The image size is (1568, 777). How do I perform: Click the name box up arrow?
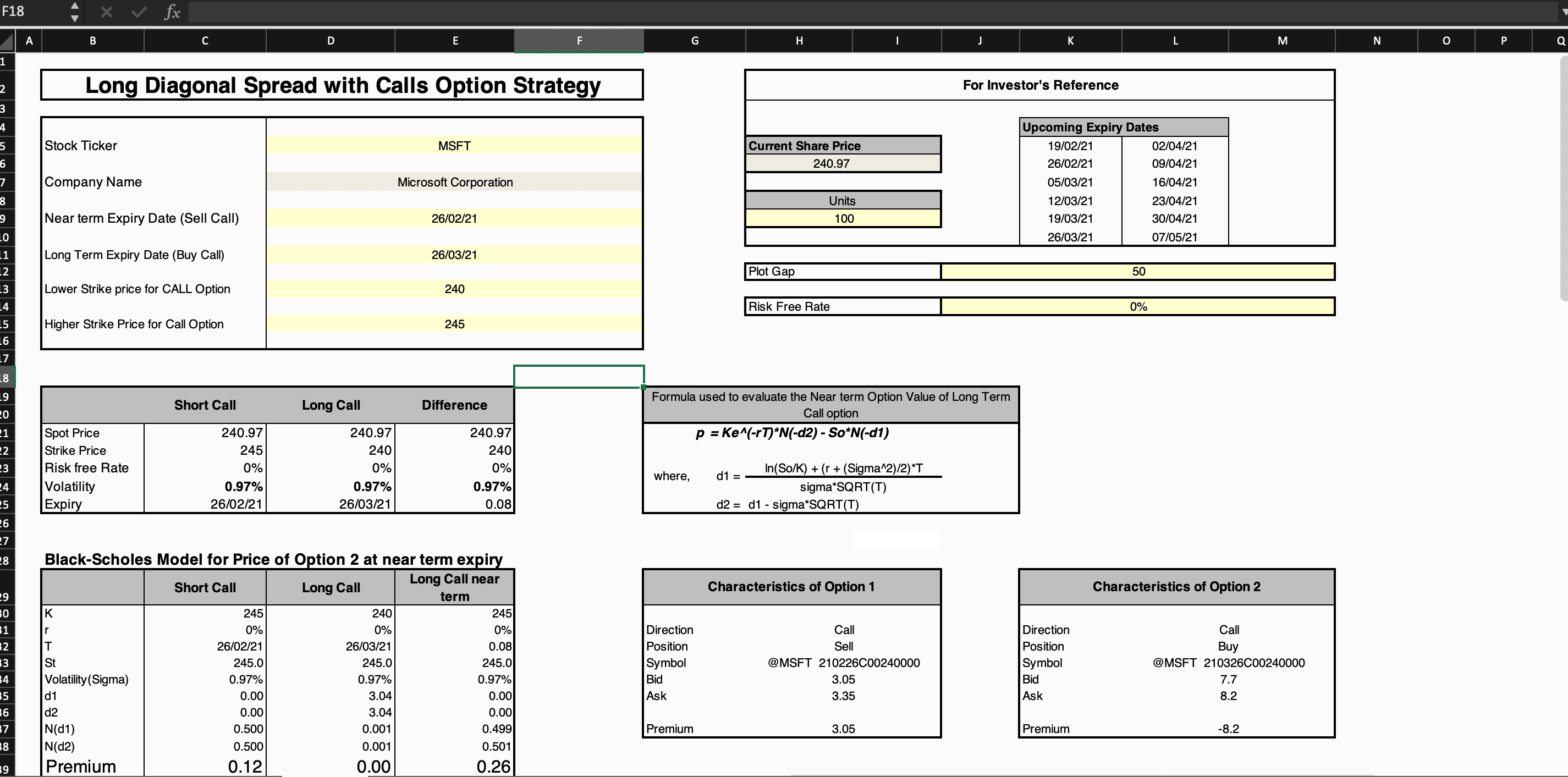point(74,6)
